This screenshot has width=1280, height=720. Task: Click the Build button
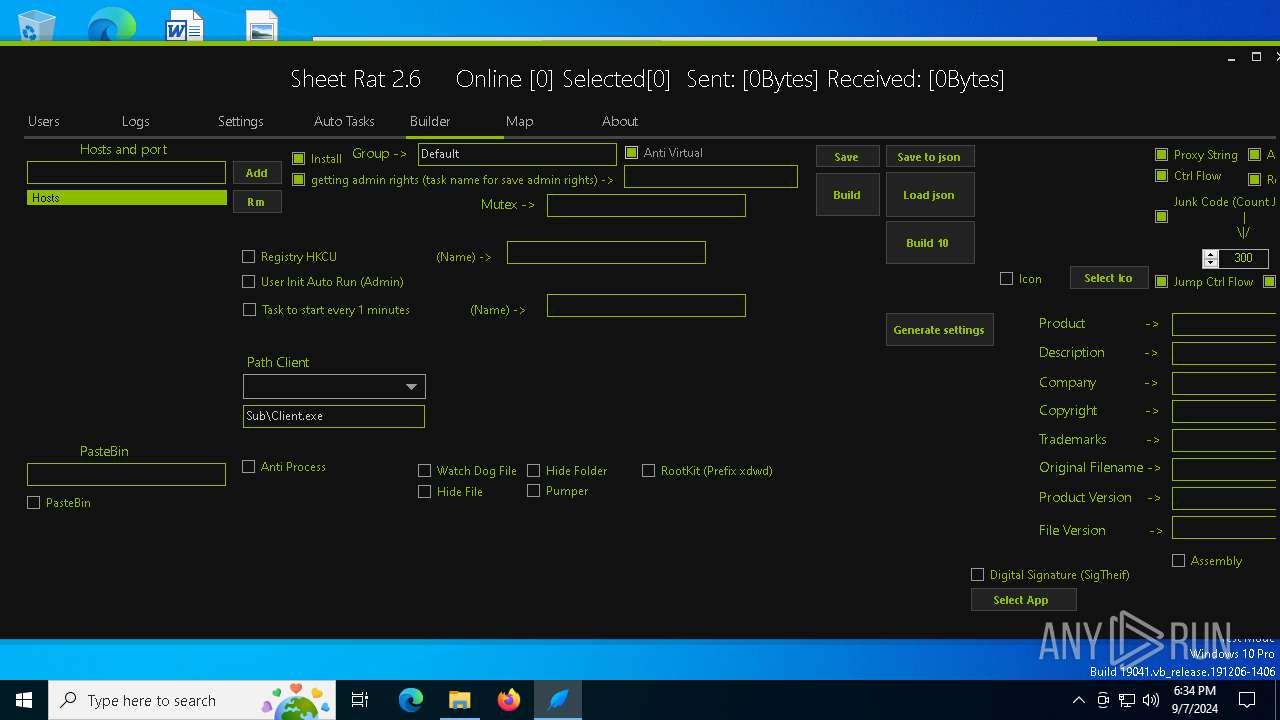click(847, 195)
